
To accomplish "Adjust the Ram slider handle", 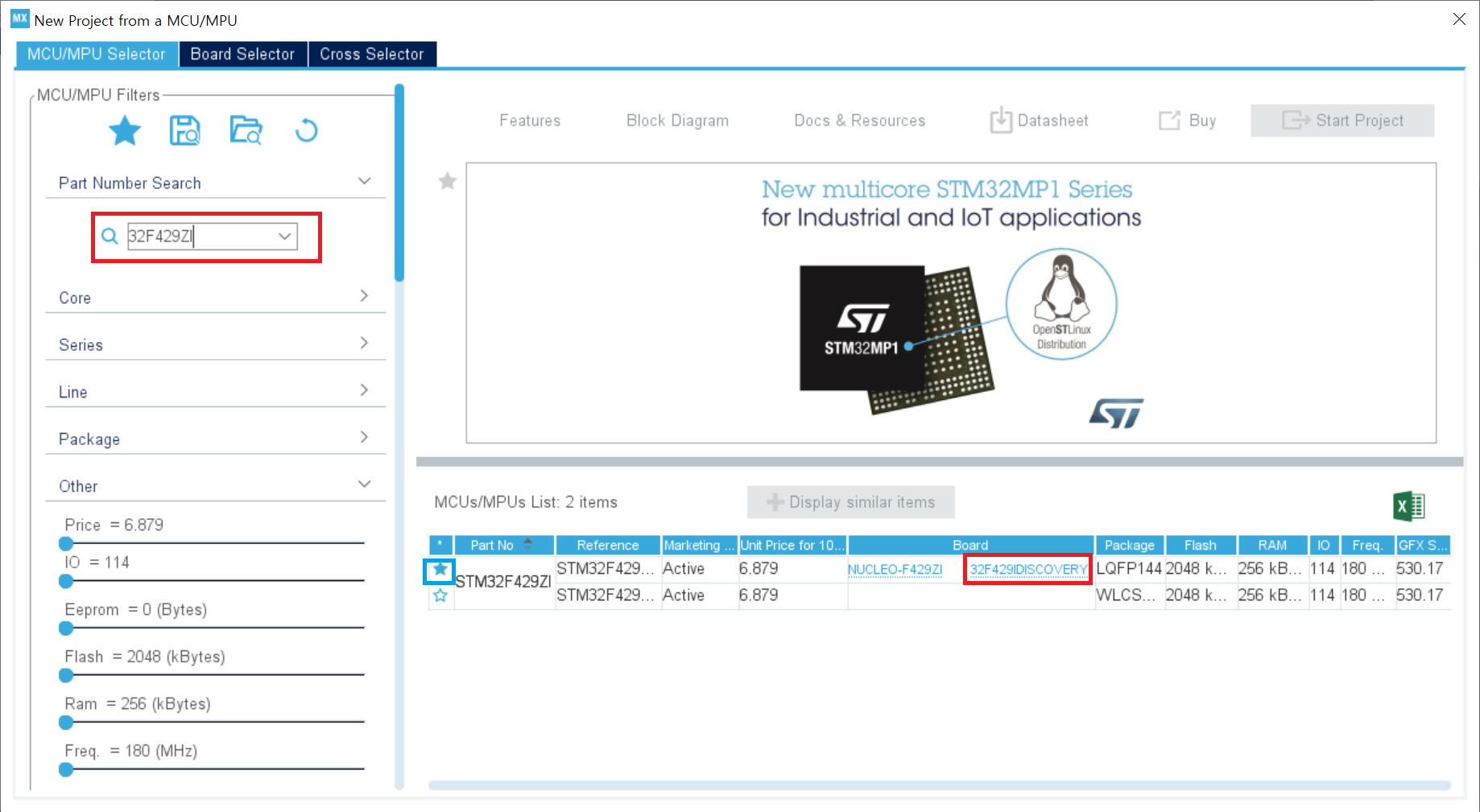I will pos(66,723).
